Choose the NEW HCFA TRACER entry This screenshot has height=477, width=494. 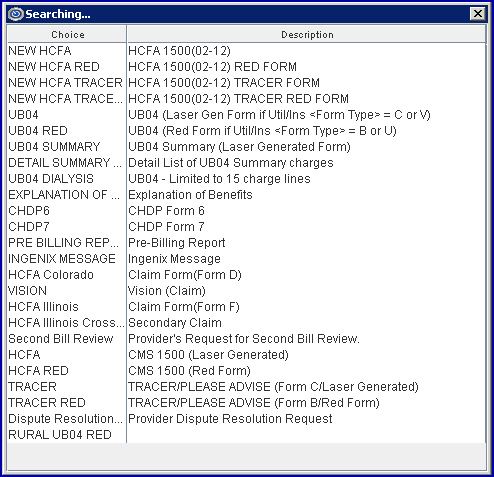tap(246, 83)
